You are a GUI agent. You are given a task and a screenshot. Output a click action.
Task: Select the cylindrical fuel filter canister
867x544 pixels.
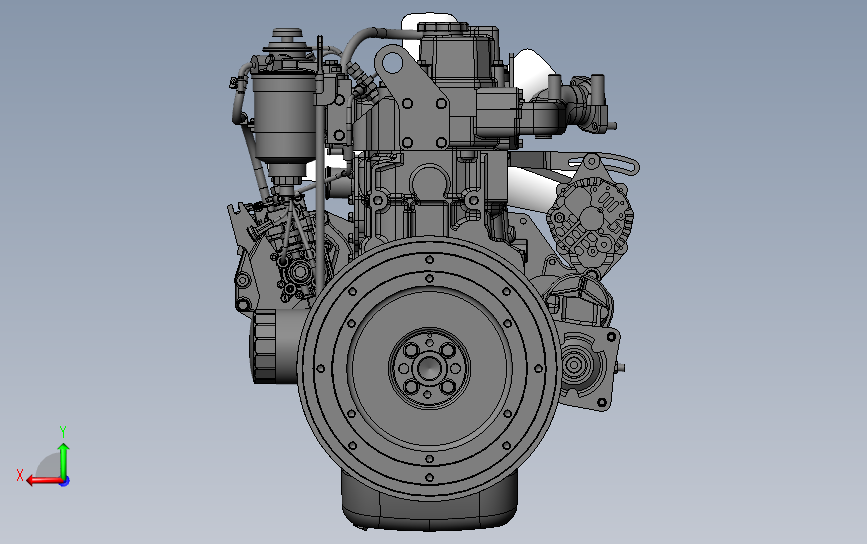(285, 117)
